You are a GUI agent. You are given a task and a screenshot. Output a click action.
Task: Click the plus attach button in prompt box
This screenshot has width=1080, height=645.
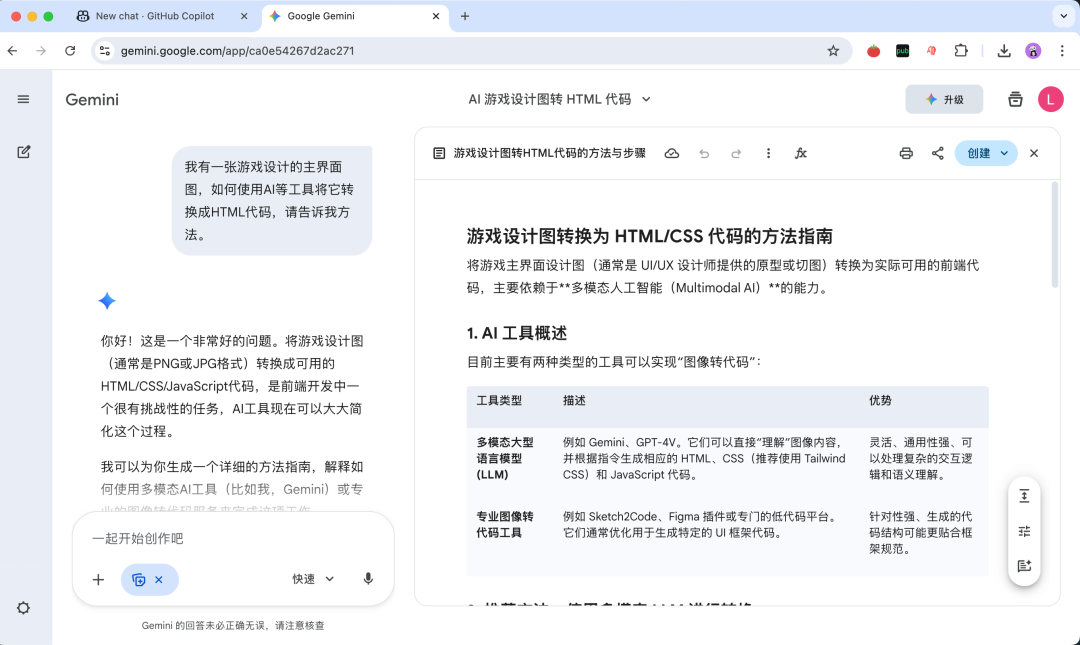click(98, 580)
